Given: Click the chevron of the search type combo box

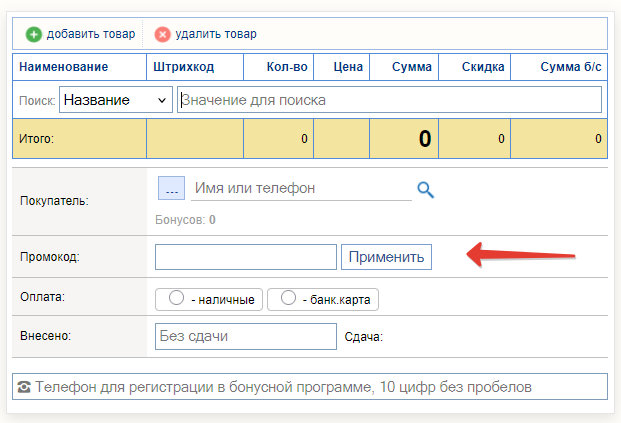Looking at the screenshot, I should click(x=162, y=100).
